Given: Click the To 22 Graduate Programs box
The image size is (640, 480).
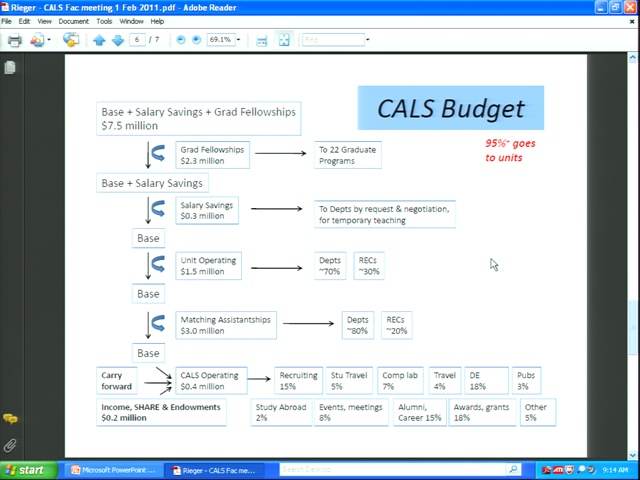Looking at the screenshot, I should coord(348,155).
